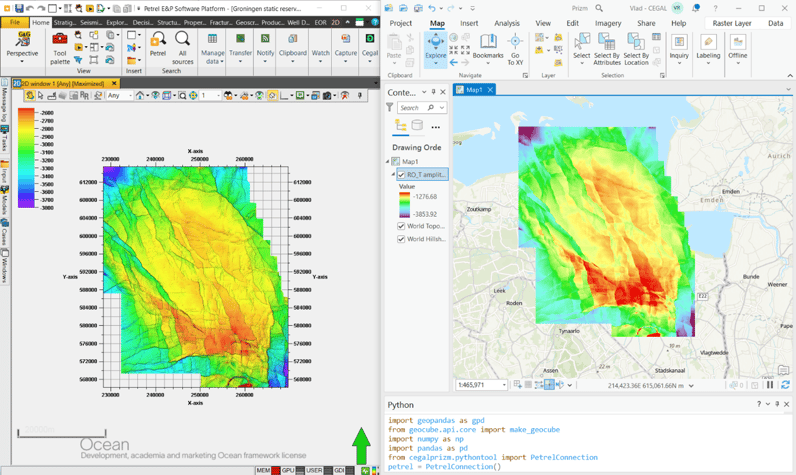Click the Capture button in Petrel

click(x=346, y=48)
